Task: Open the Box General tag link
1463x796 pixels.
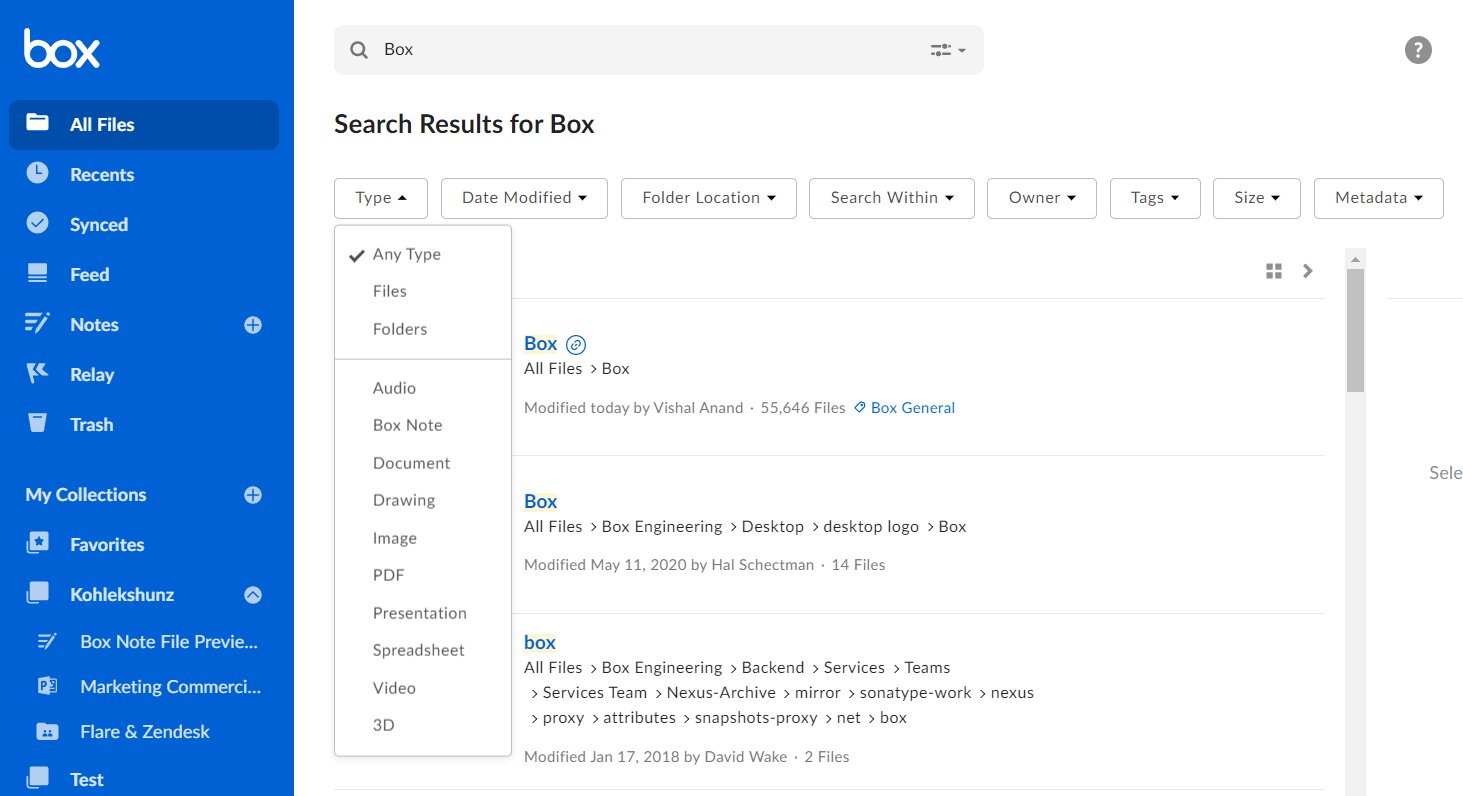Action: pyautogui.click(x=911, y=407)
